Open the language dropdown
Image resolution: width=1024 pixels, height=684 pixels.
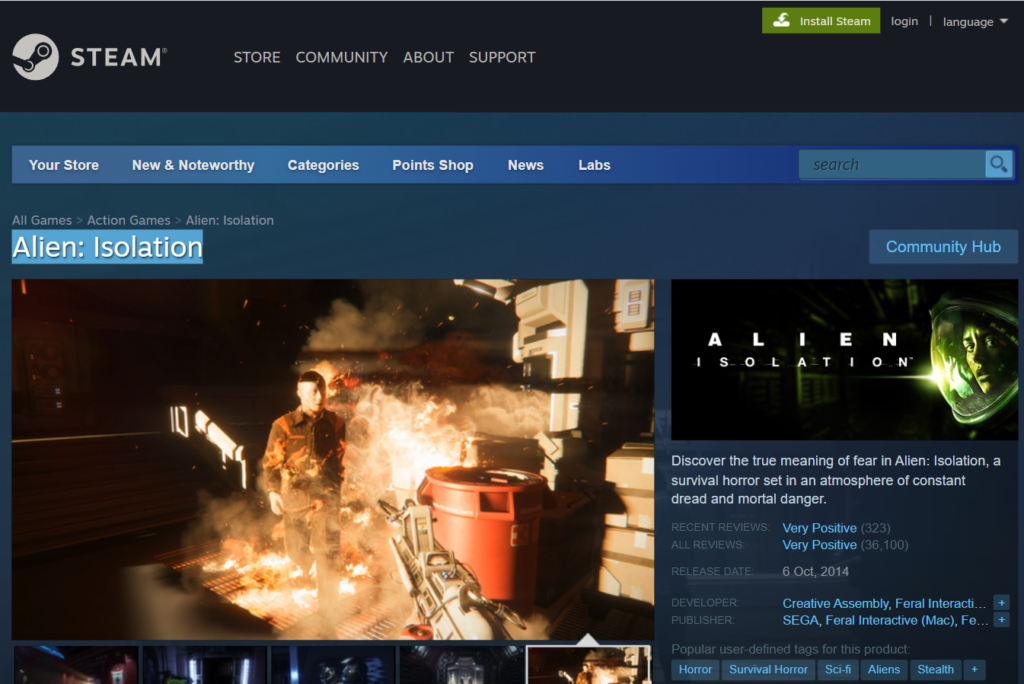pyautogui.click(x=975, y=22)
